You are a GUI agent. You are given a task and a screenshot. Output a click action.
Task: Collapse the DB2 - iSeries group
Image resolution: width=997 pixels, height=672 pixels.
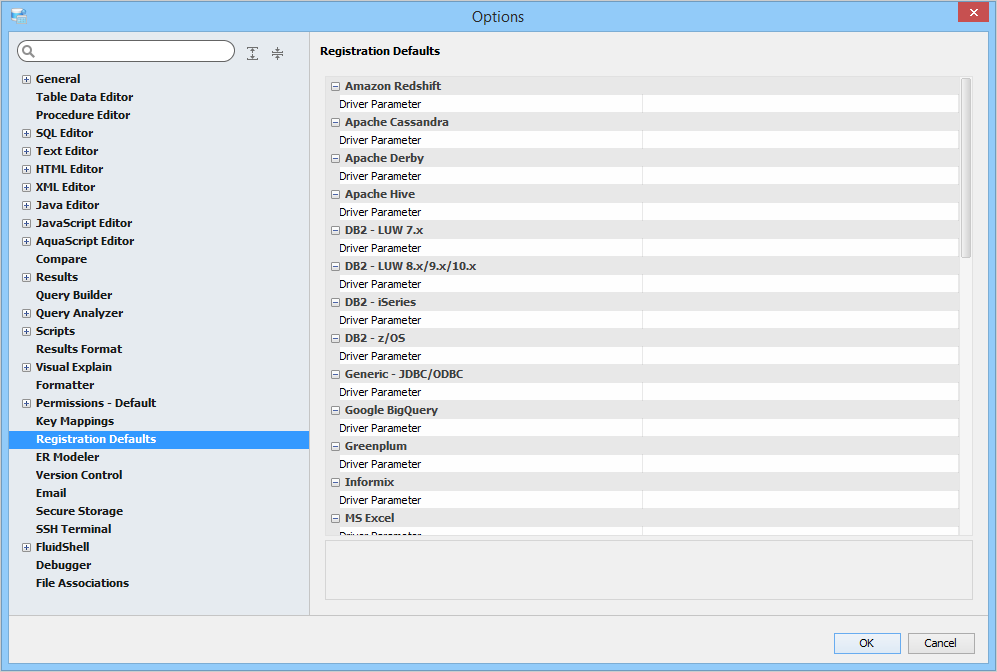(x=335, y=303)
